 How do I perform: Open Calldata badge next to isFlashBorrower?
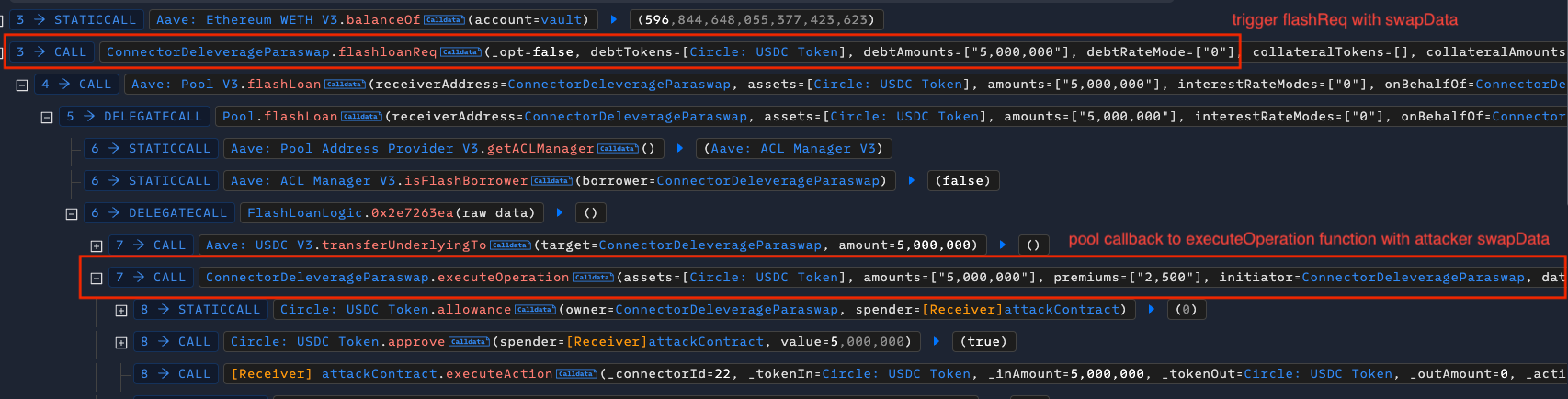pyautogui.click(x=551, y=181)
